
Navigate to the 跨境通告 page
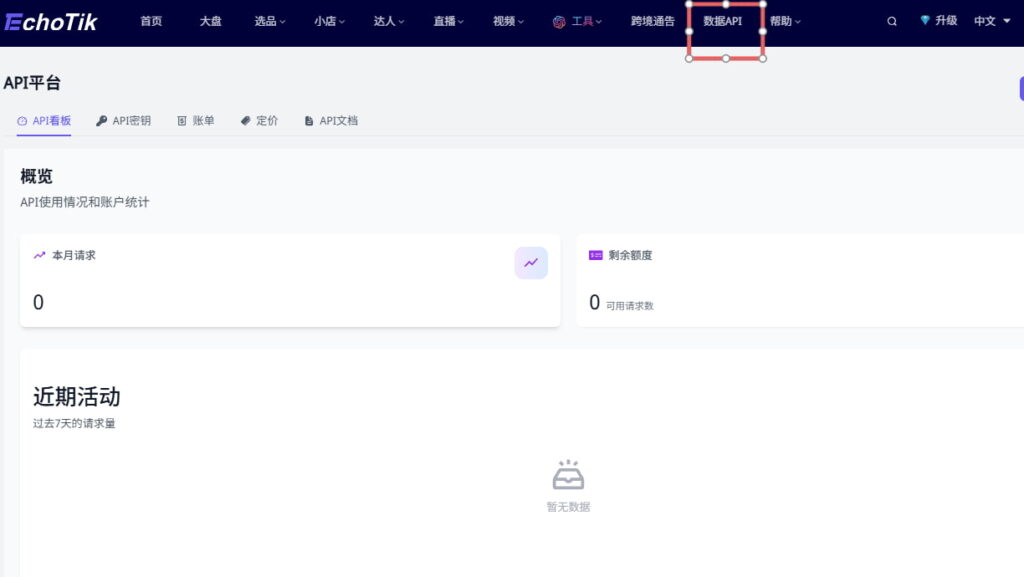click(652, 20)
